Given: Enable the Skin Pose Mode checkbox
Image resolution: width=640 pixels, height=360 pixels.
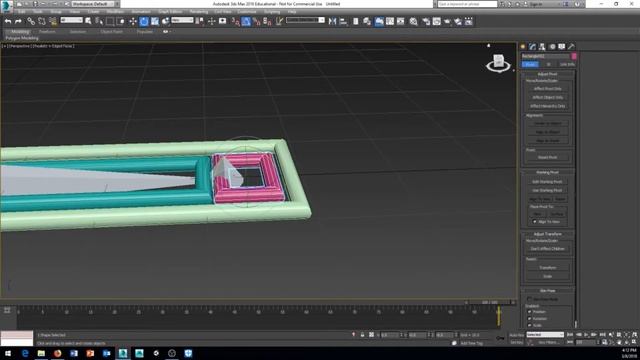Looking at the screenshot, I should click(529, 299).
